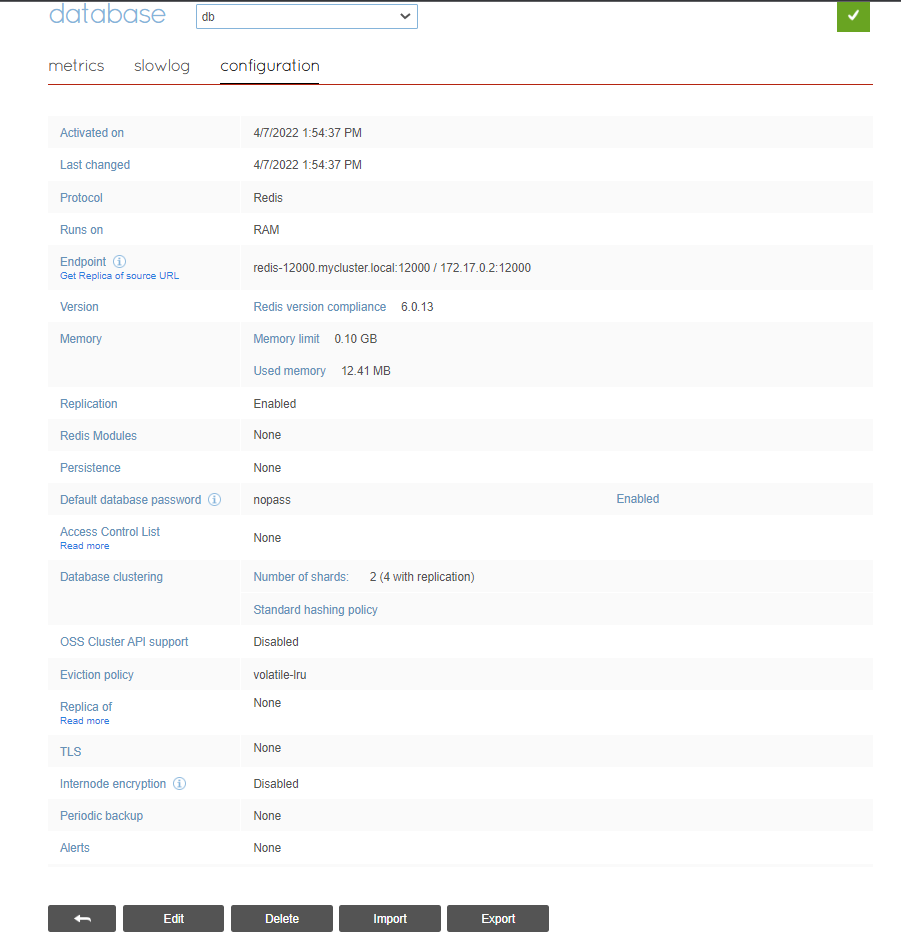
Task: Click Read more under Access Control List
Action: [84, 545]
